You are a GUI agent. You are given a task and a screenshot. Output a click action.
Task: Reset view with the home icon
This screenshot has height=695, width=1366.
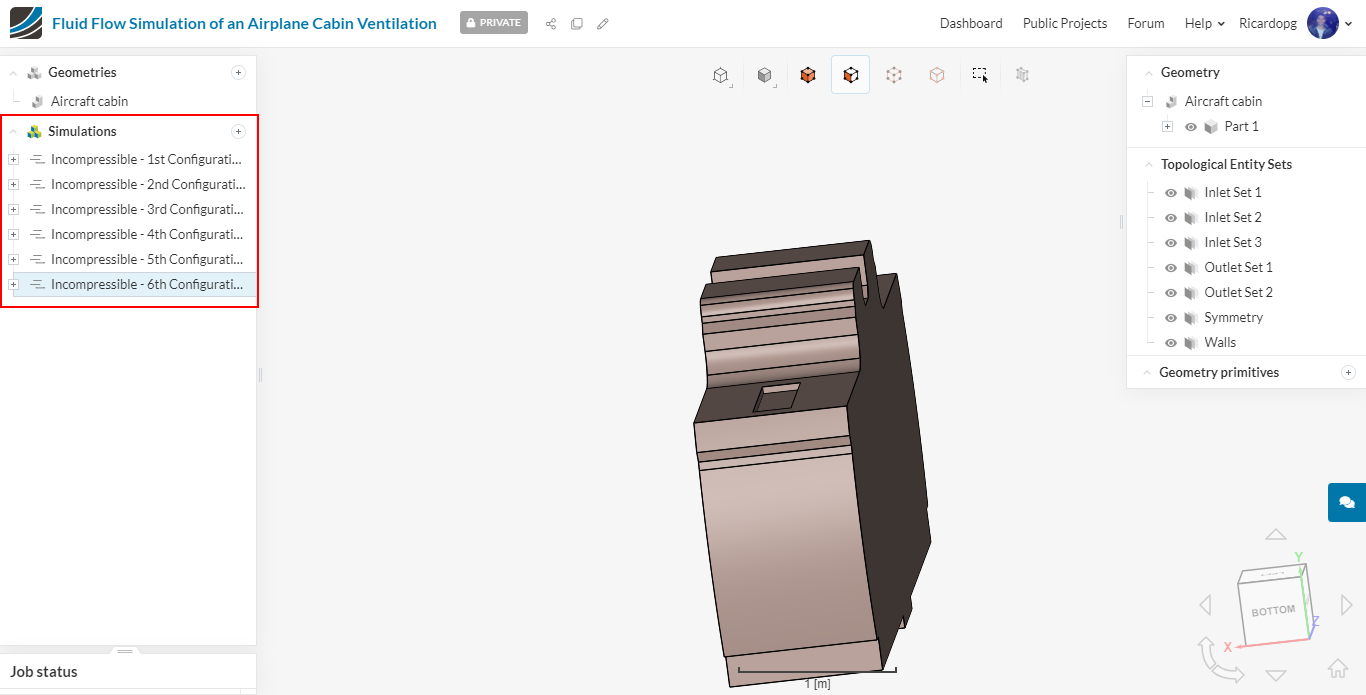click(1337, 668)
